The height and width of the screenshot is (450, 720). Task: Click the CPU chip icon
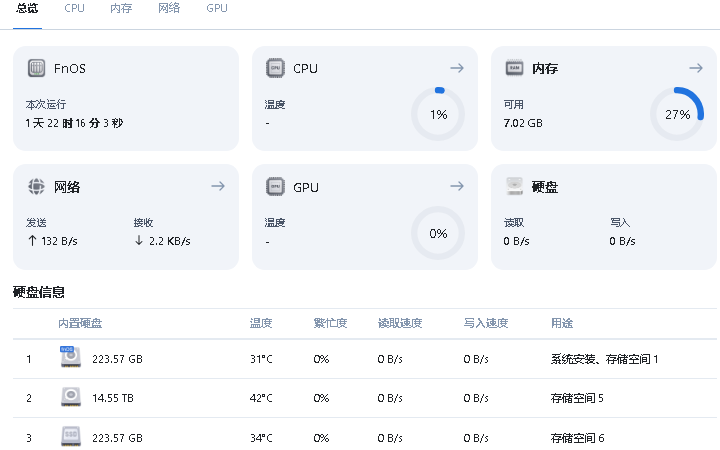click(x=275, y=68)
